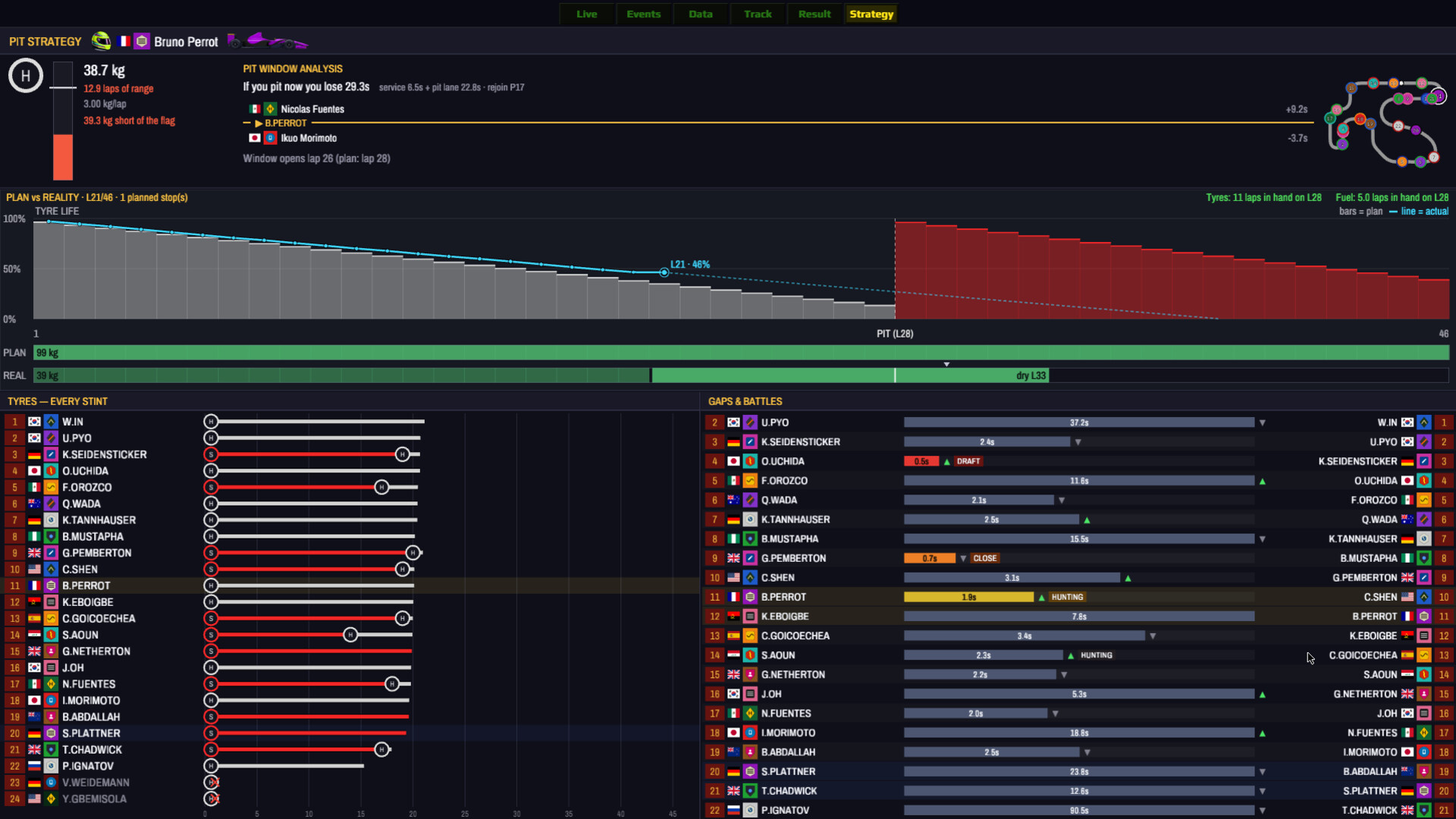Click the DRAFT tag on O.UCHIDA's gap
Viewport: 1456px width, 819px height.
pyautogui.click(x=968, y=461)
